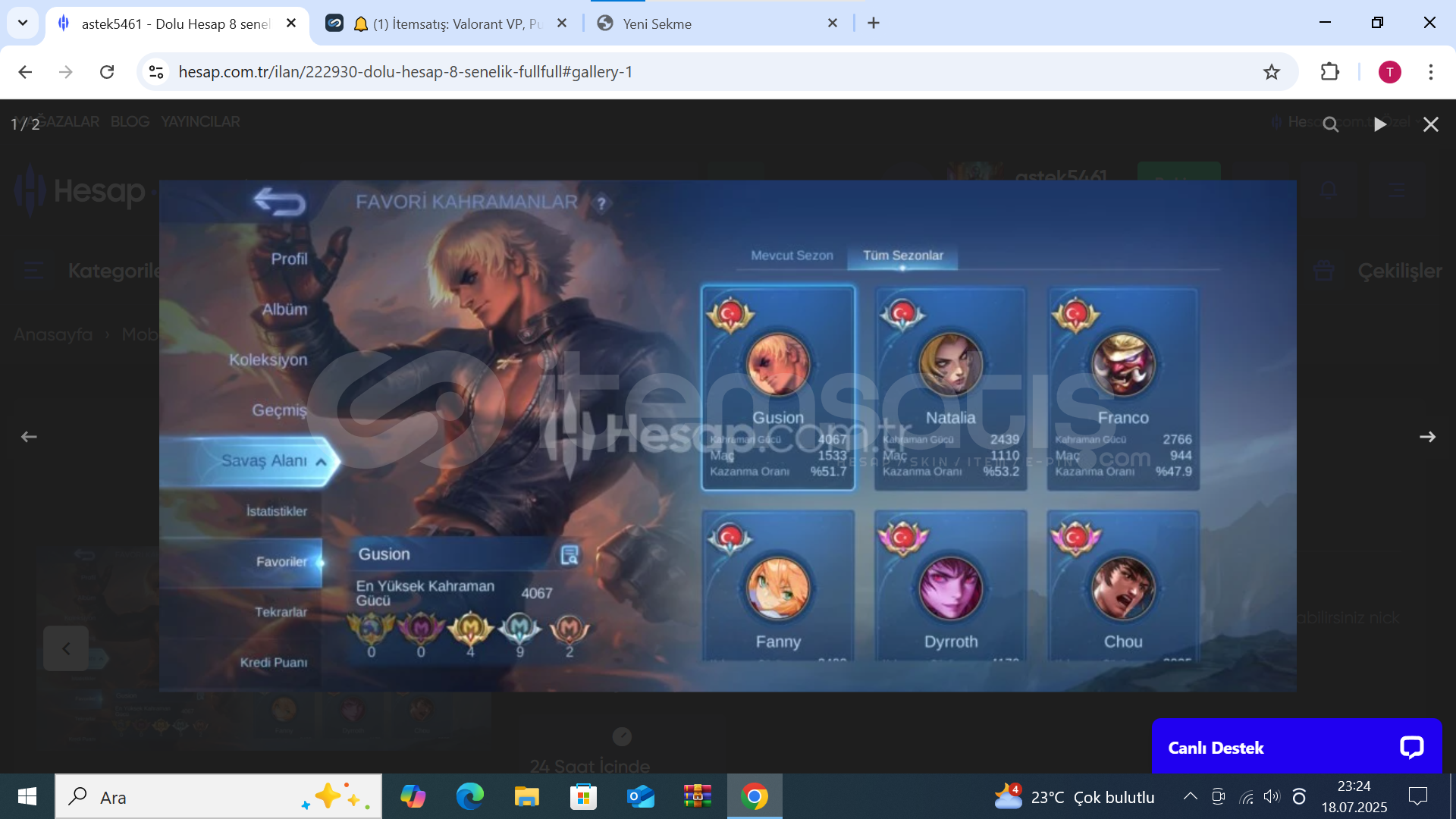Image resolution: width=1456 pixels, height=819 pixels.
Task: Open Outlook from the taskbar
Action: click(640, 796)
